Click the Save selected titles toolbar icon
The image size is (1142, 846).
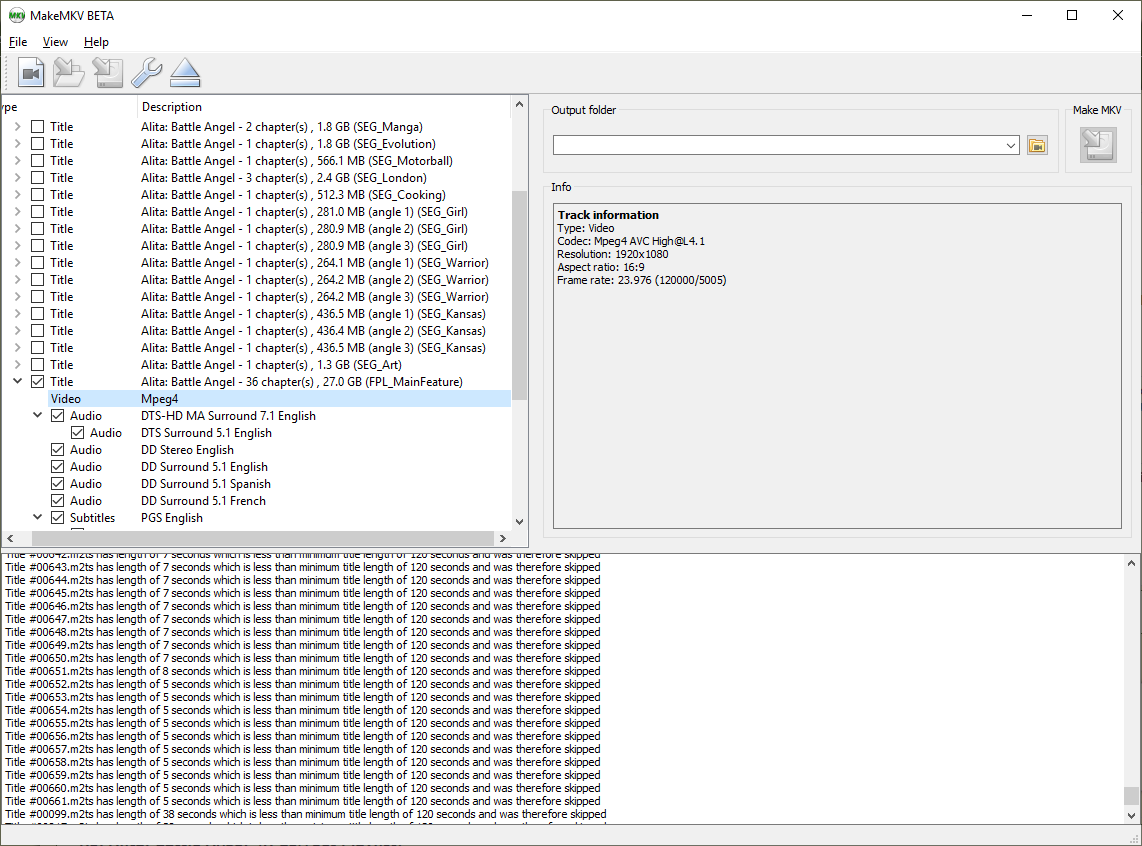point(108,72)
